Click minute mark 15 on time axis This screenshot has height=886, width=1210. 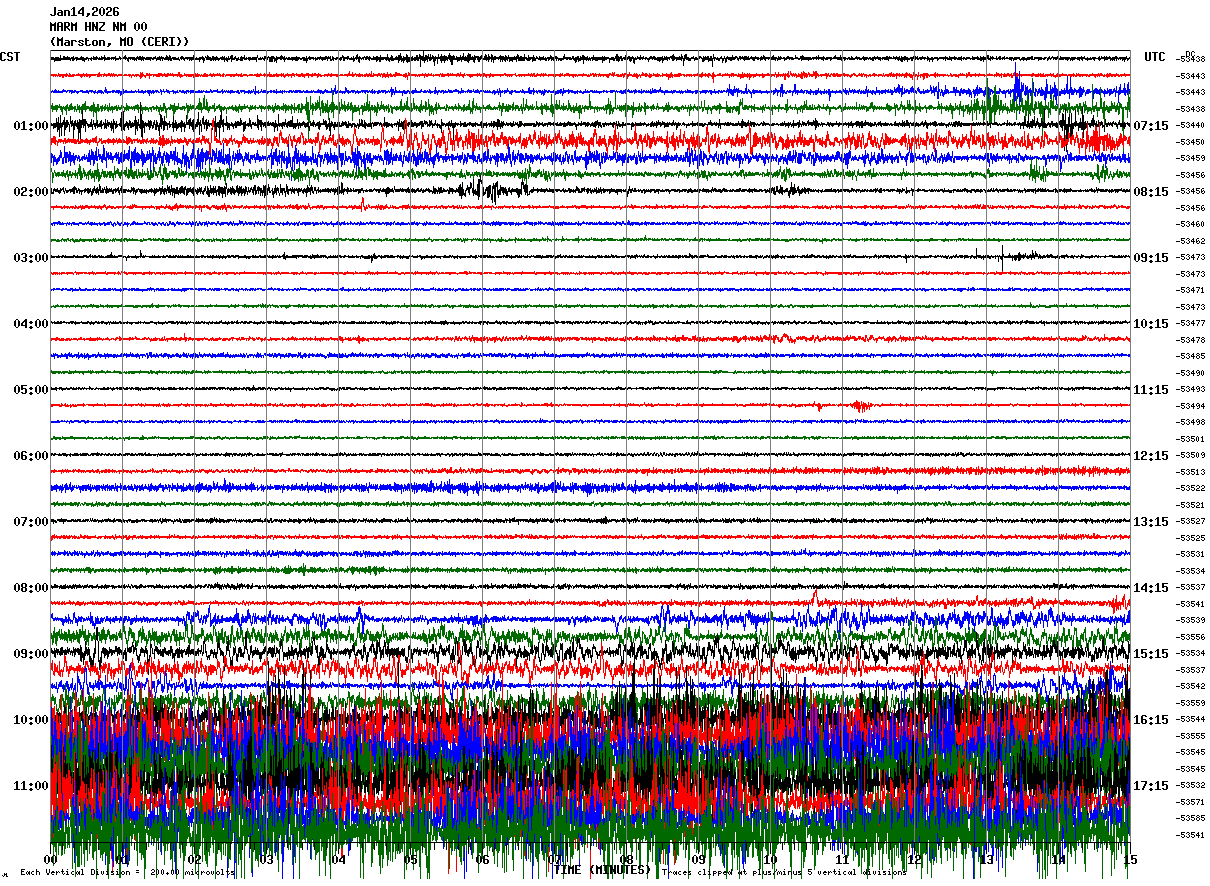[1130, 859]
